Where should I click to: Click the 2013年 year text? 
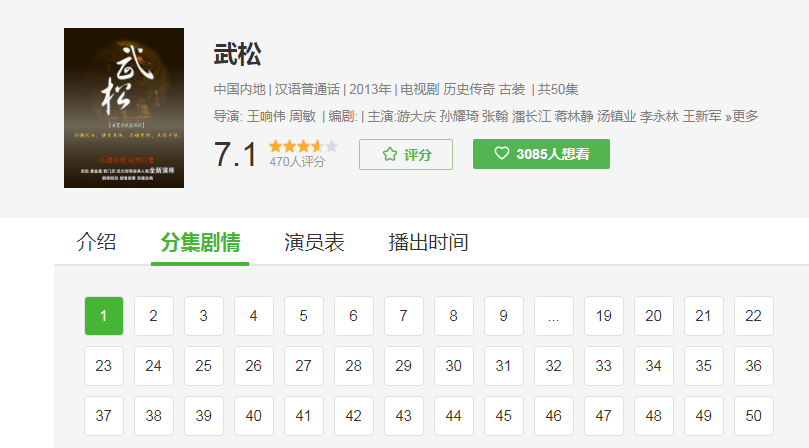[x=370, y=89]
